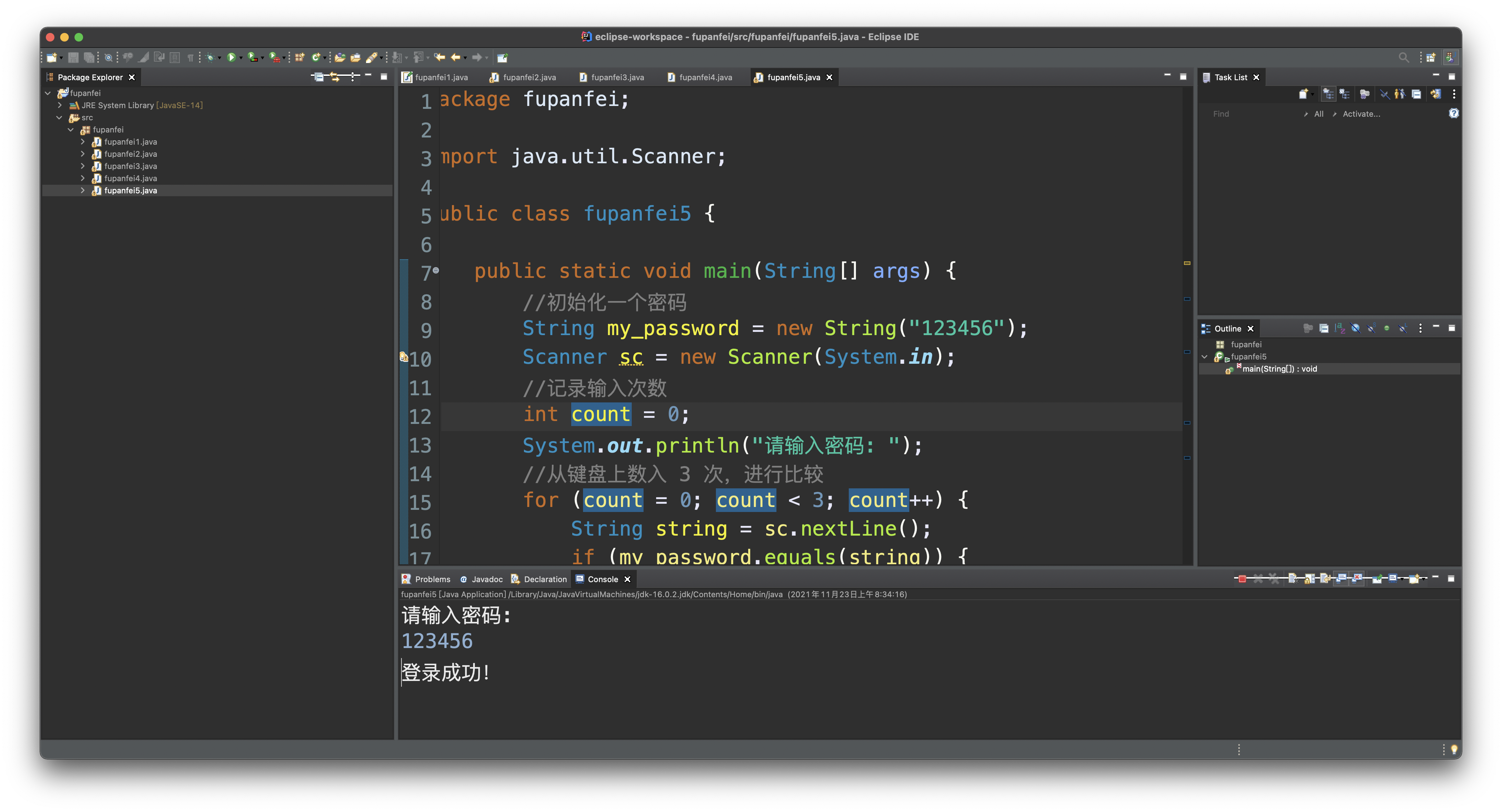
Task: Click the warning marker on line 10
Action: (404, 357)
